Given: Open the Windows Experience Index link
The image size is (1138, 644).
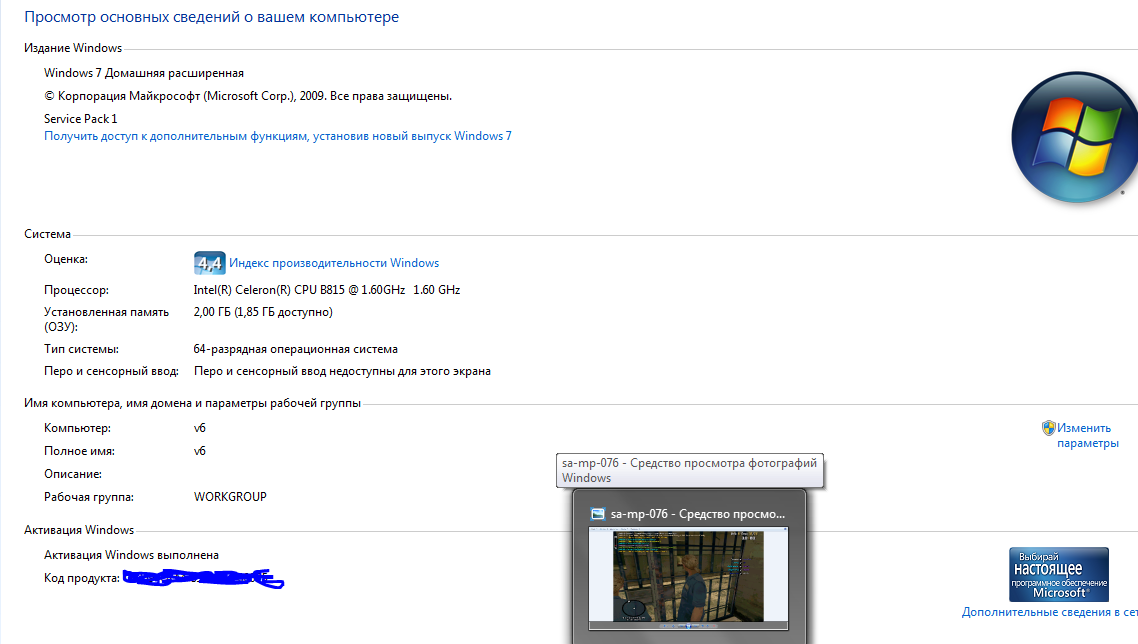Looking at the screenshot, I should click(x=334, y=263).
